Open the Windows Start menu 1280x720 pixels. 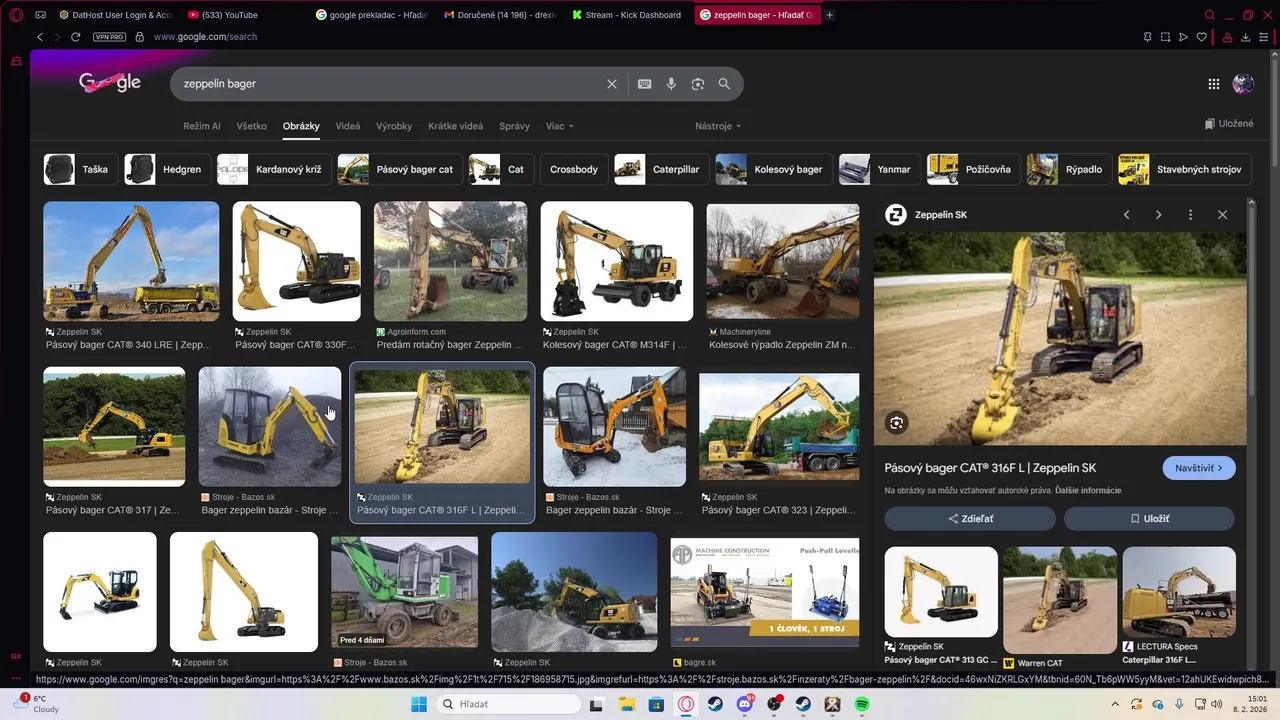(418, 704)
